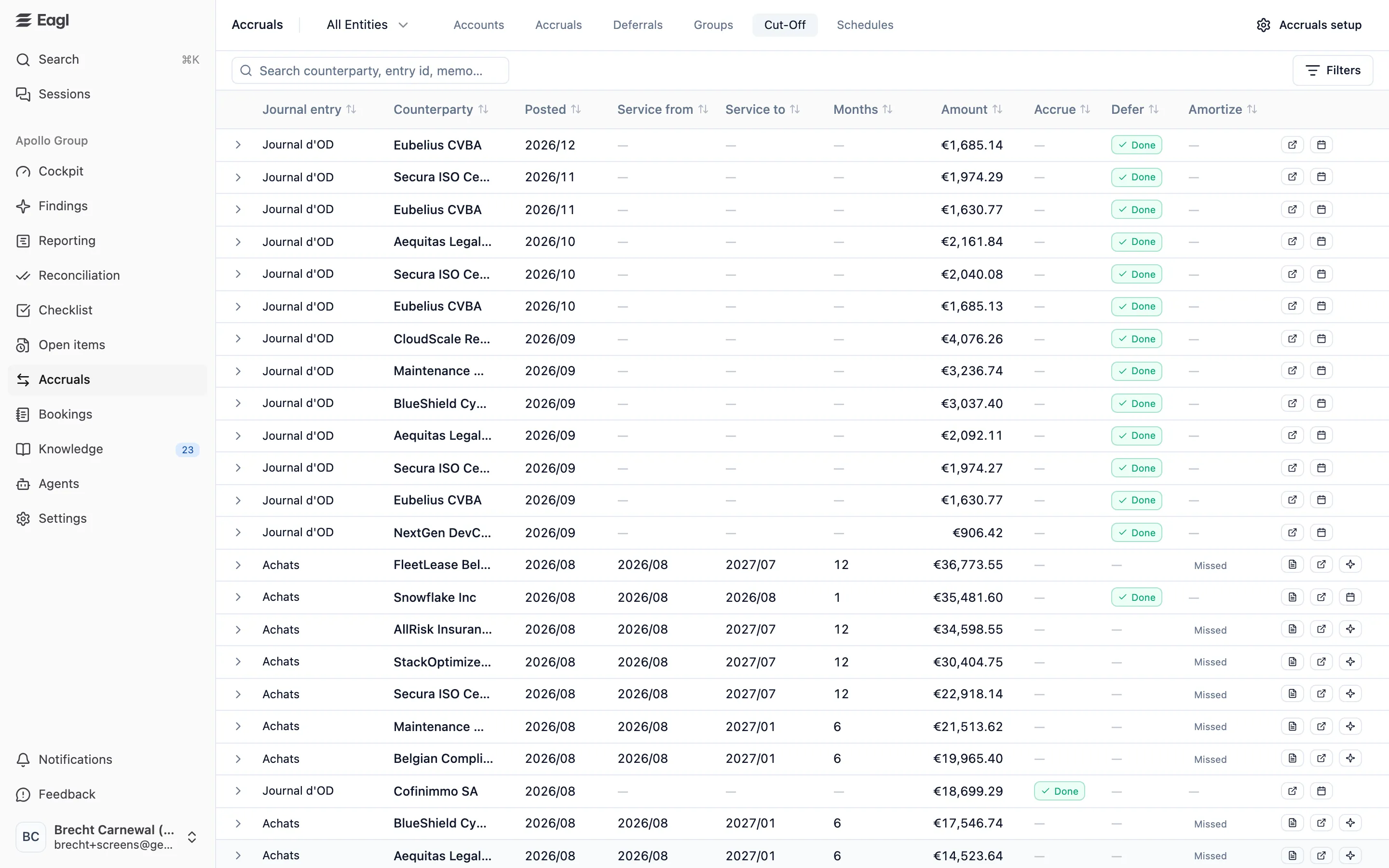Open global Search in the sidebar
The height and width of the screenshot is (868, 1389).
coord(108,60)
